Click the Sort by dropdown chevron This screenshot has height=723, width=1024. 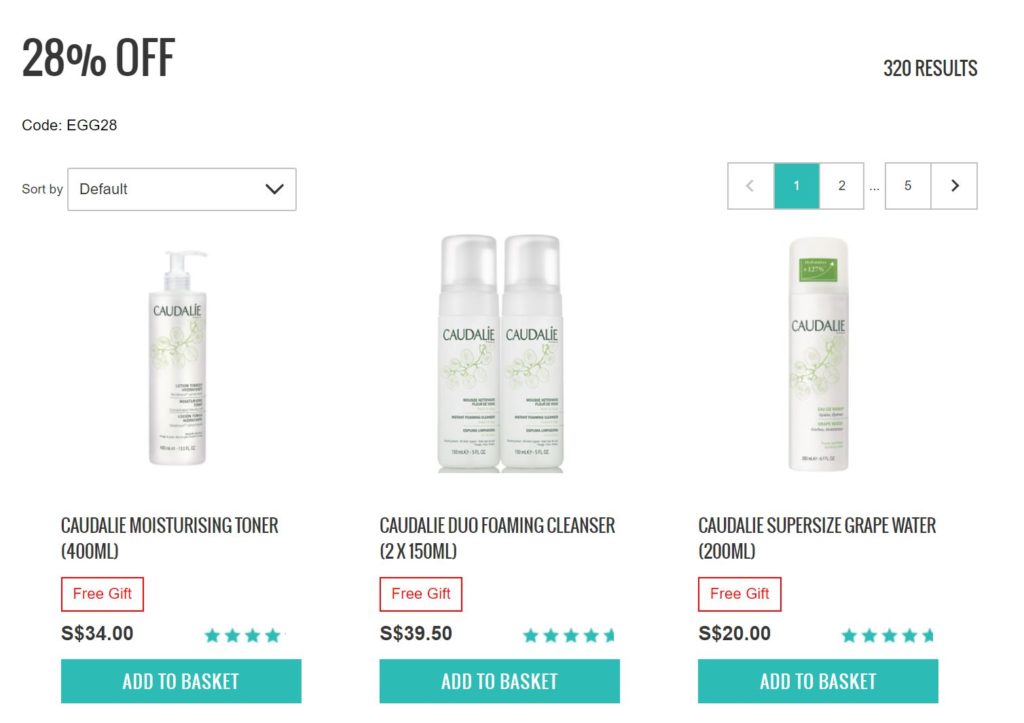(x=274, y=189)
